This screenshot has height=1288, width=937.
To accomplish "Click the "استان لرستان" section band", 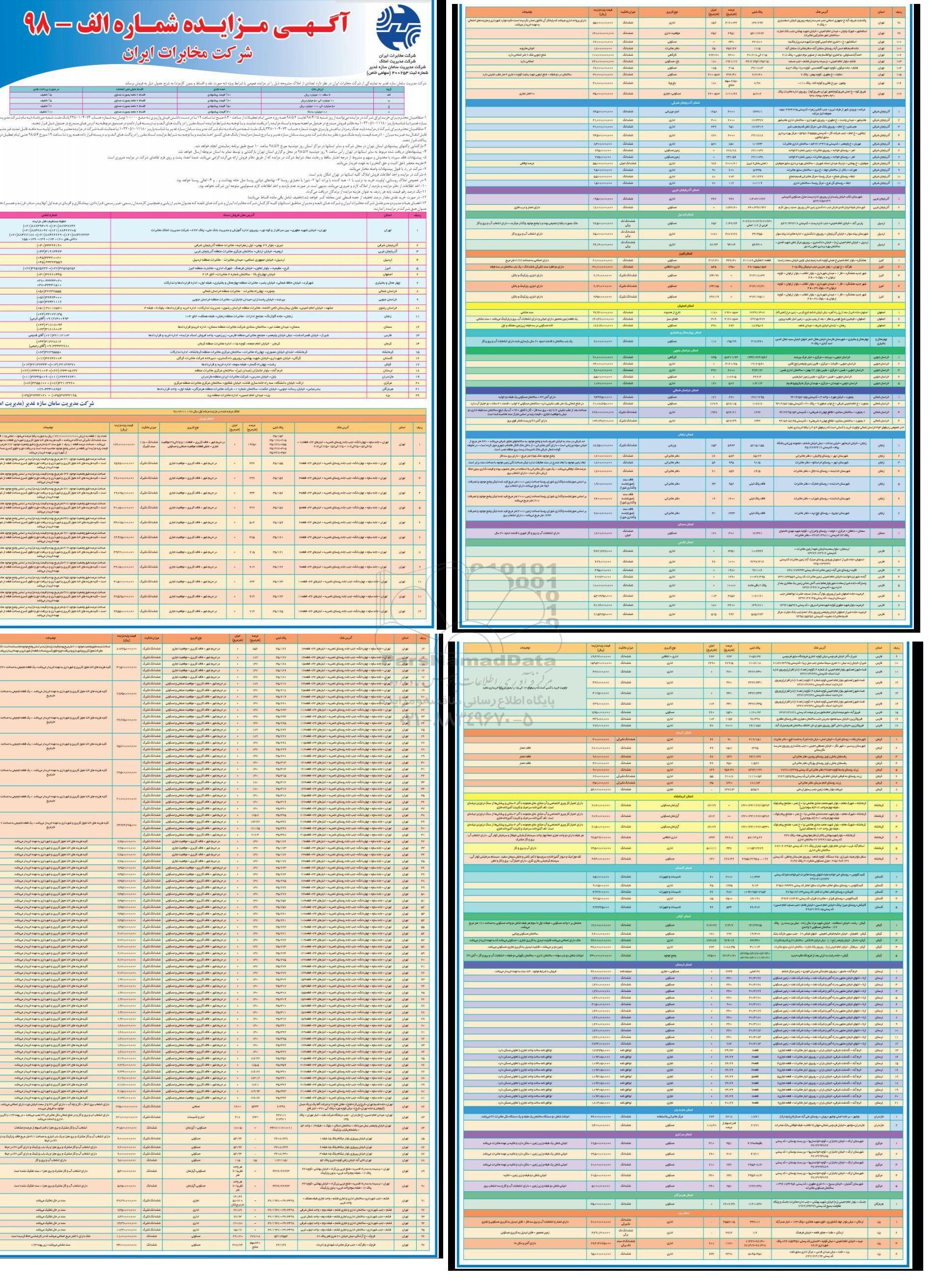I will (x=684, y=965).
